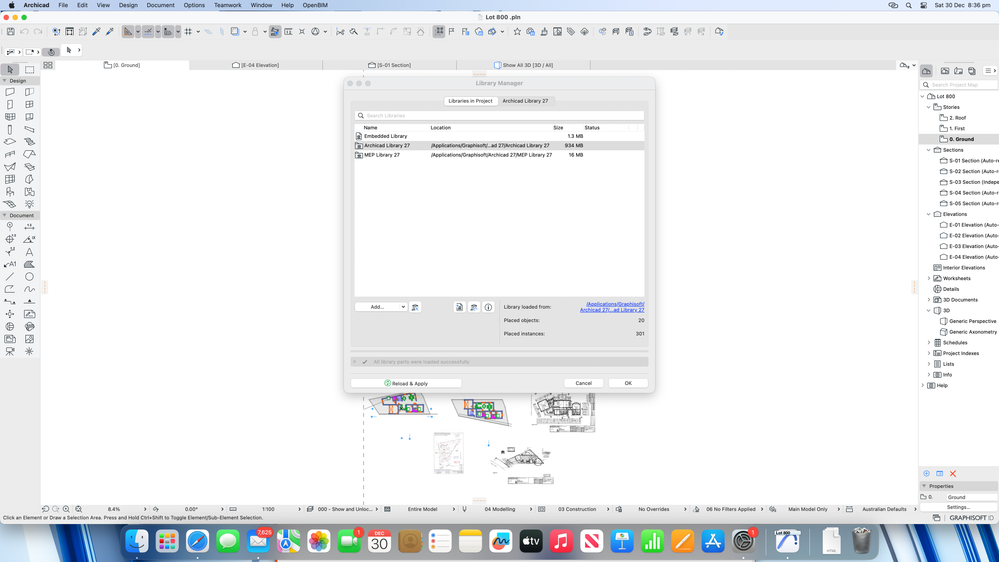Open the Add... dropdown in Library Manager

381,307
